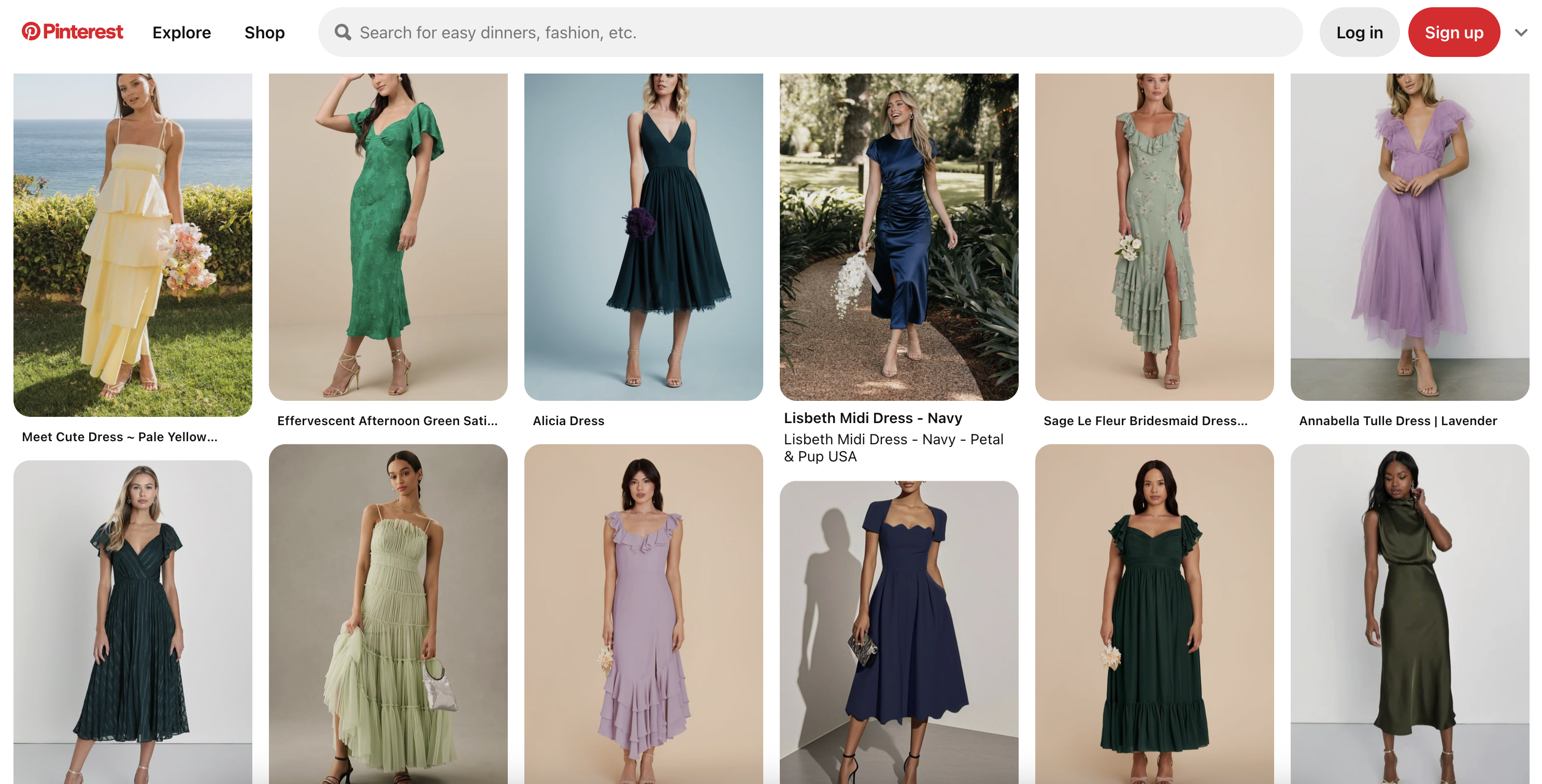1542x784 pixels.
Task: Open the sage floral bridesmaid dress image
Action: [1154, 237]
